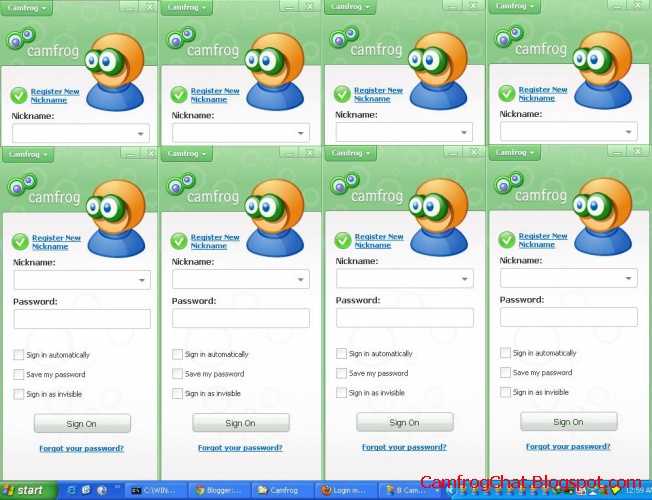Focus the Password field in bottom-left window

[82, 319]
